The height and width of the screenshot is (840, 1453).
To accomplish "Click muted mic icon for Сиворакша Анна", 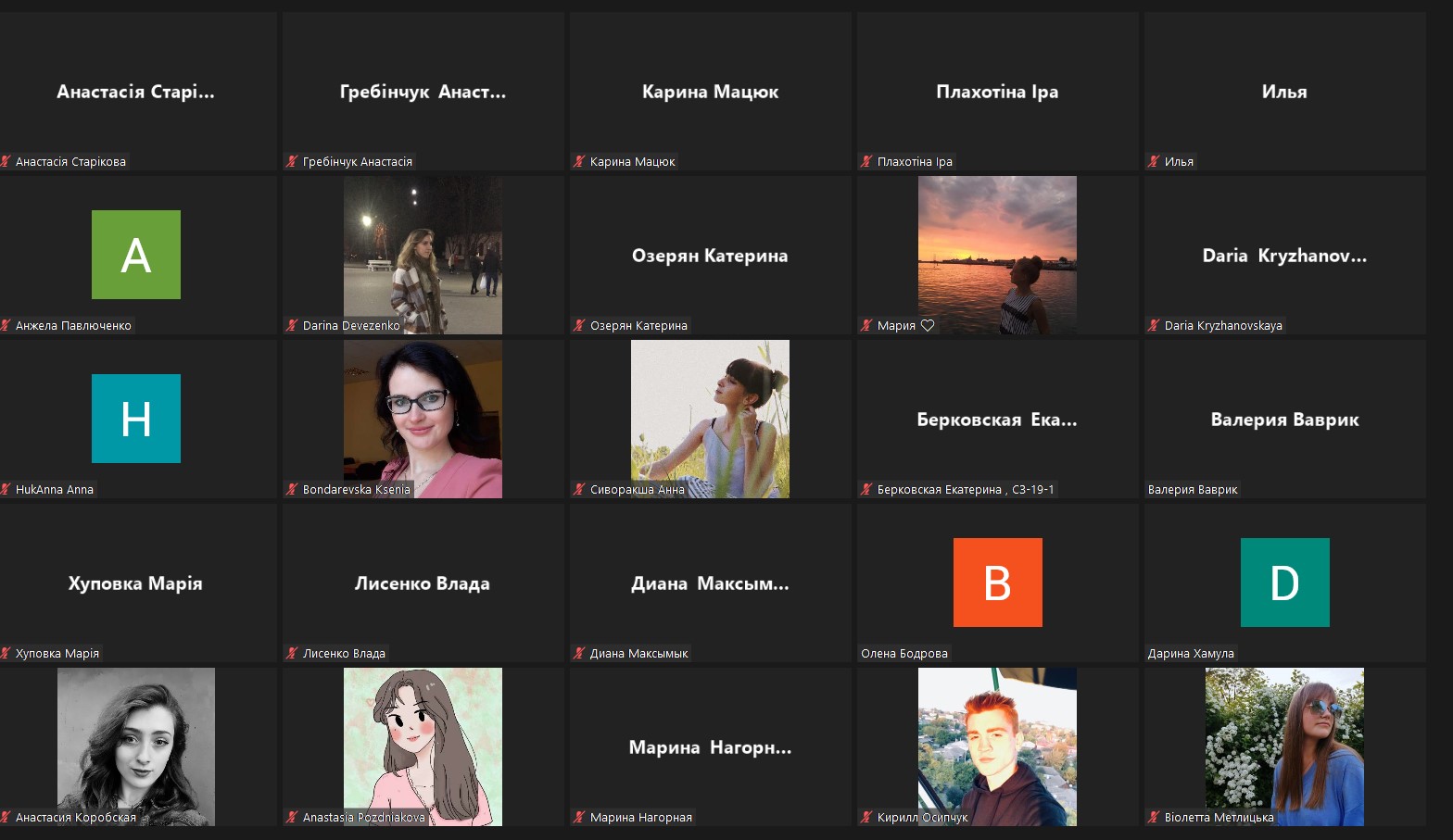I will point(579,489).
